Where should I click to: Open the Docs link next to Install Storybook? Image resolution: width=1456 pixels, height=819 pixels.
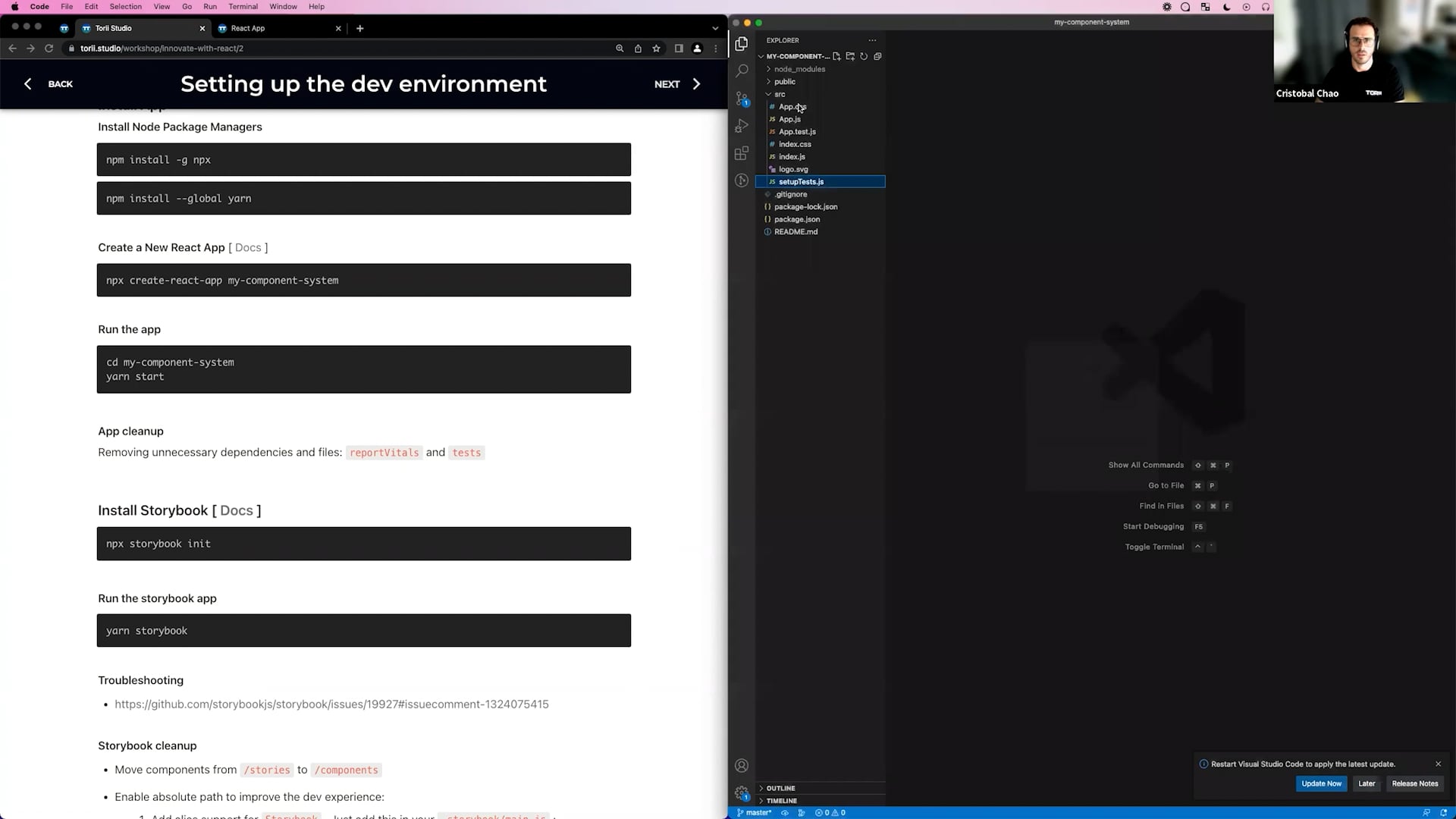coord(237,510)
